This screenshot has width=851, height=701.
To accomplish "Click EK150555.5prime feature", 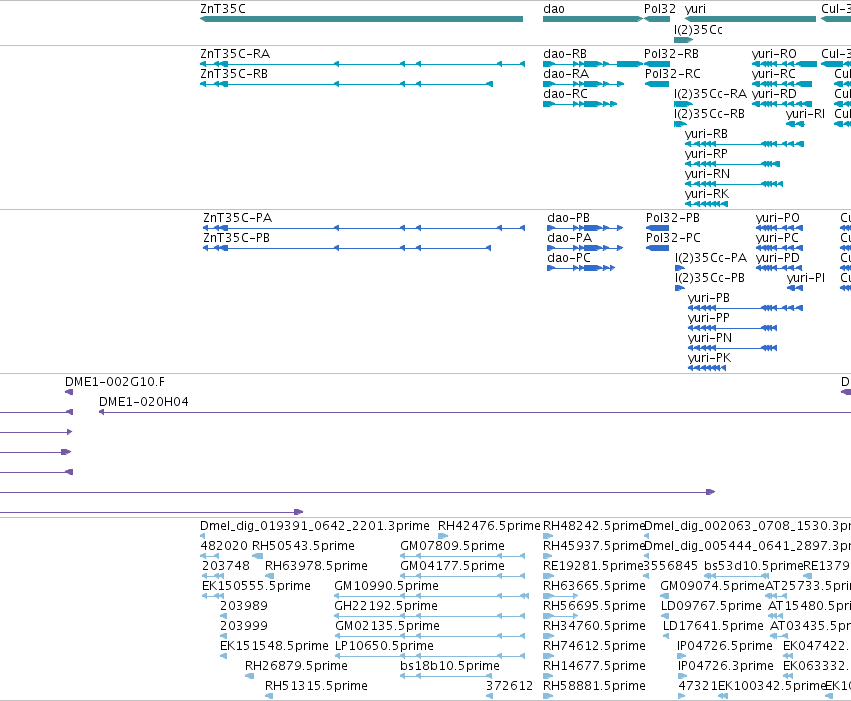I will (213, 597).
